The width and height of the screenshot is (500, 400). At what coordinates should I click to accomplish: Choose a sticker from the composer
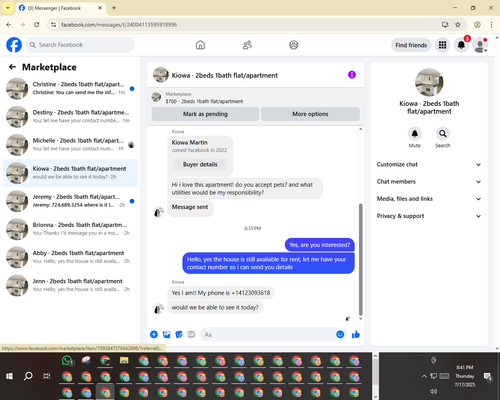[x=179, y=334]
